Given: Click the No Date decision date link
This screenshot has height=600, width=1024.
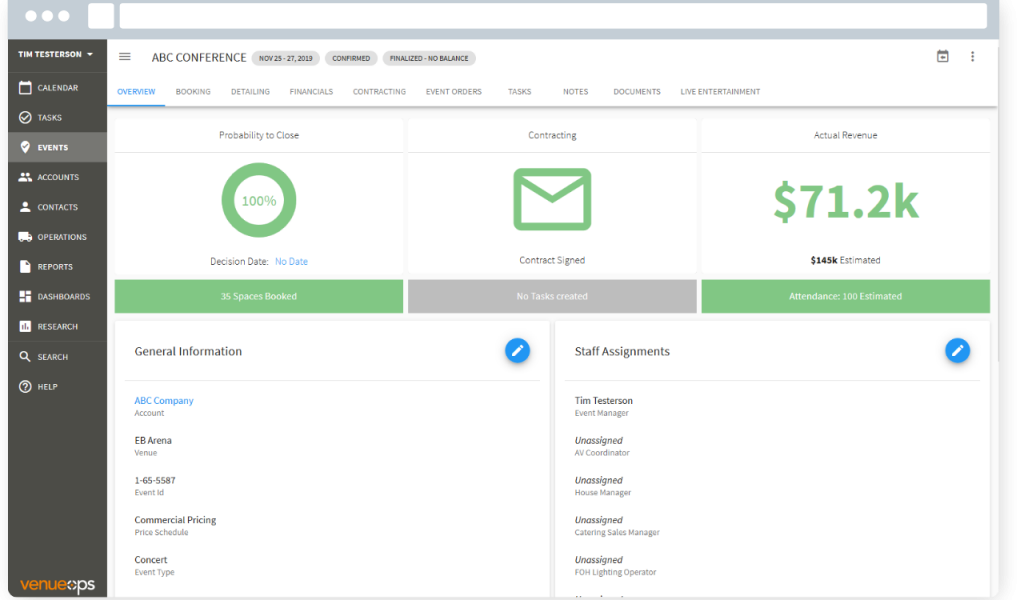Looking at the screenshot, I should pyautogui.click(x=291, y=262).
